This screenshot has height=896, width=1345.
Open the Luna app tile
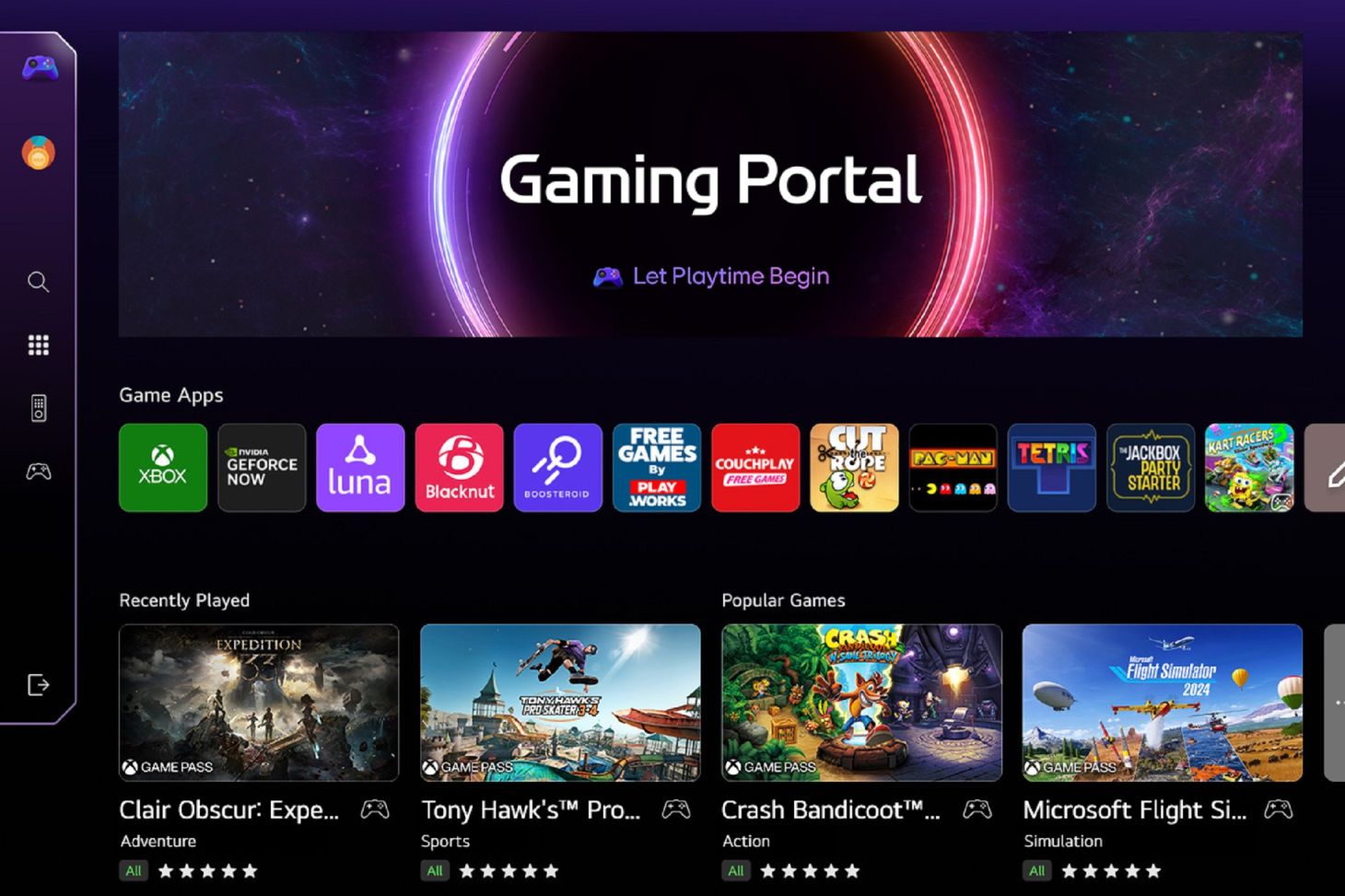click(x=360, y=468)
